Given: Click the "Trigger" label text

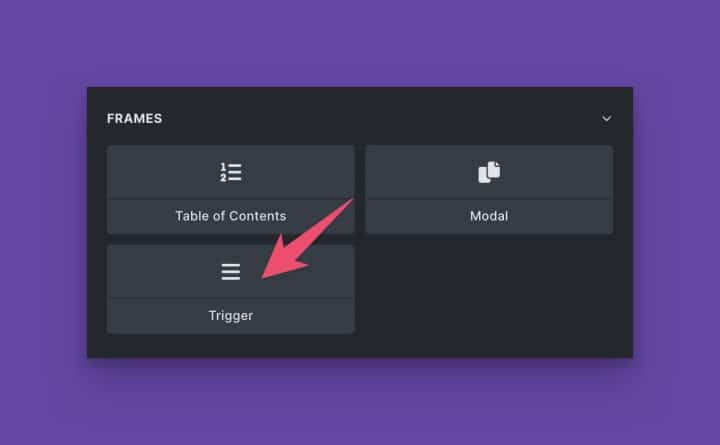Looking at the screenshot, I should click(231, 315).
